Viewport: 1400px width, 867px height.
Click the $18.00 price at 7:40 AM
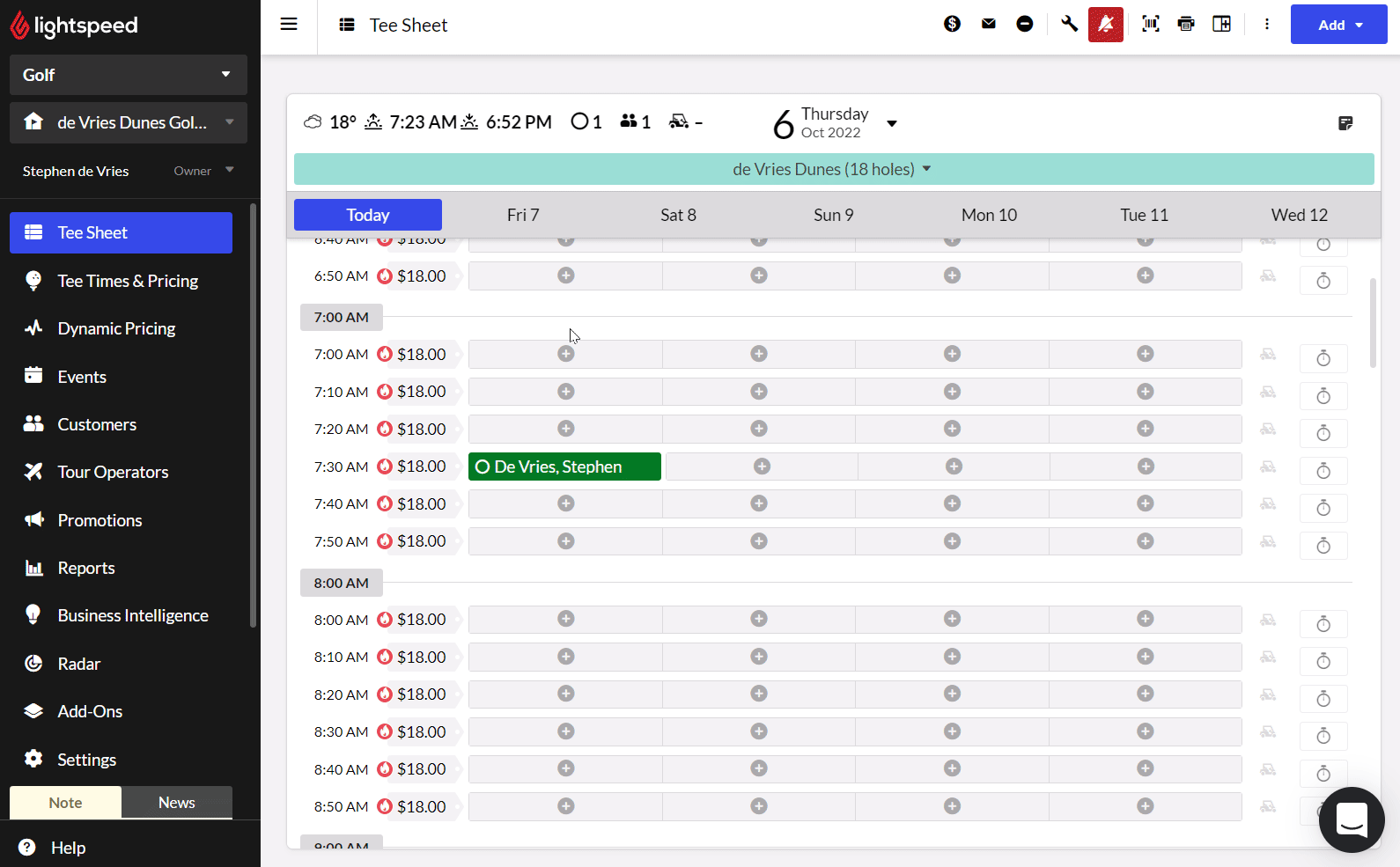point(422,503)
